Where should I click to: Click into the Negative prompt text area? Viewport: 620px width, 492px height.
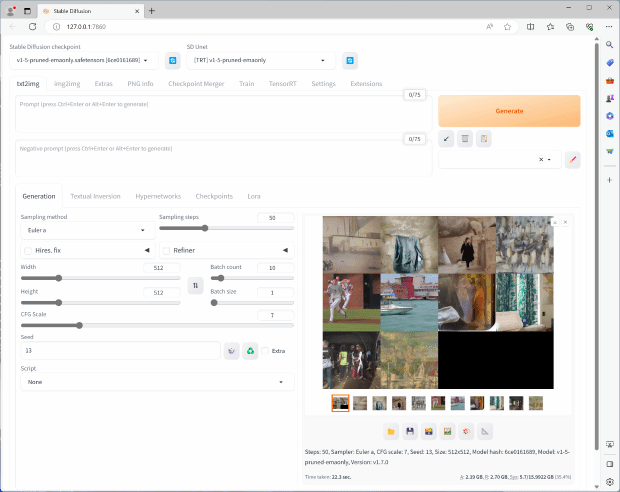223,158
